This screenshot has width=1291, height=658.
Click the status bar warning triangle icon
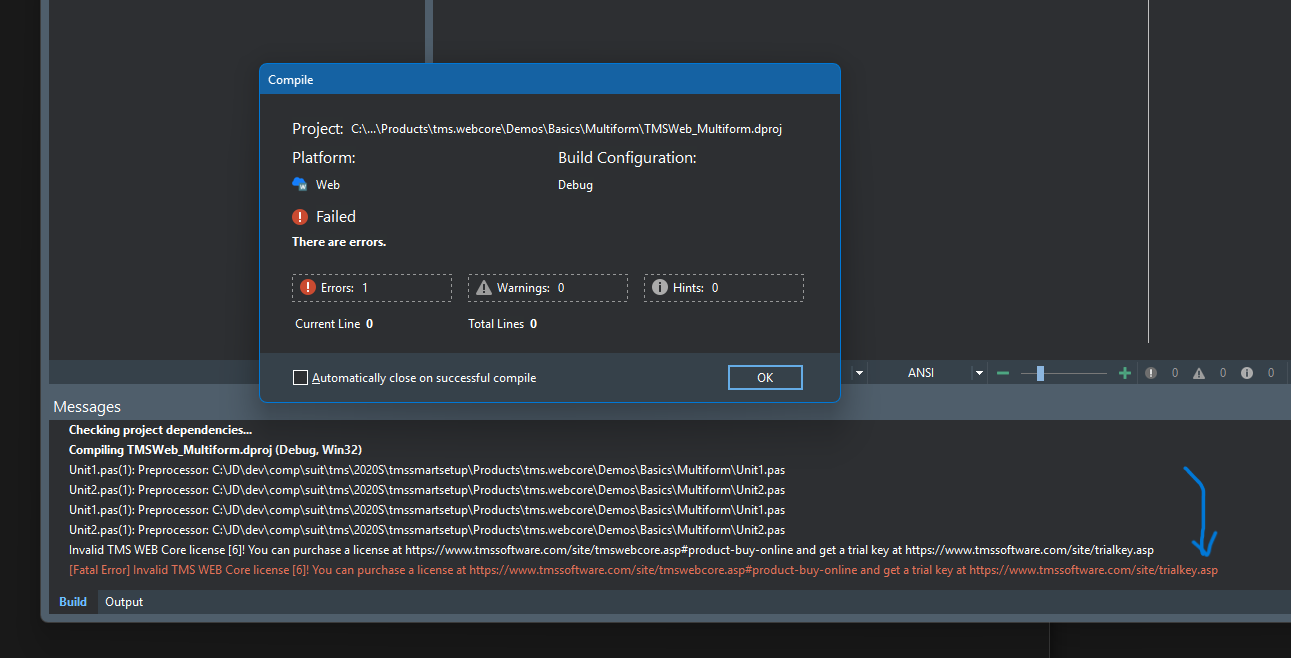(x=1199, y=373)
